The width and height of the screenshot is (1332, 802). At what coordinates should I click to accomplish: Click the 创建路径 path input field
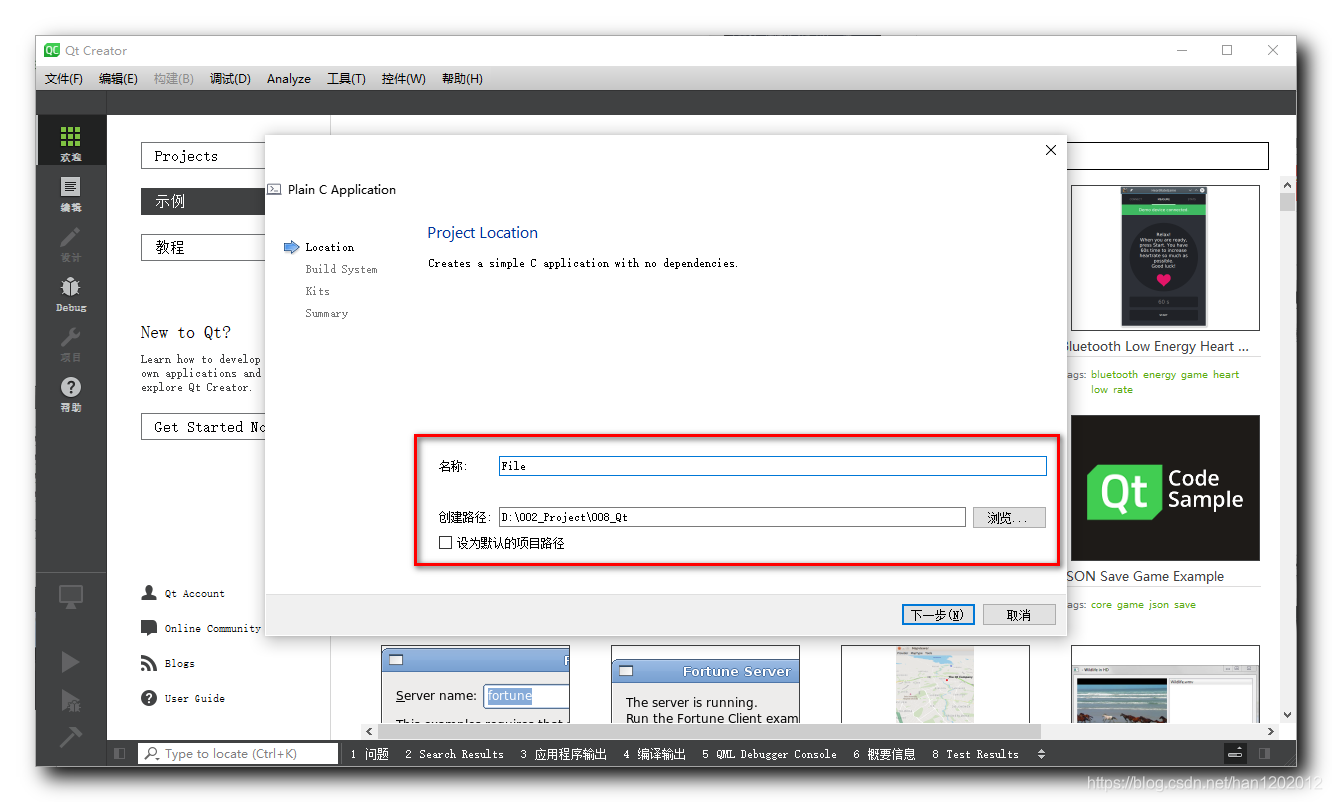tap(733, 517)
